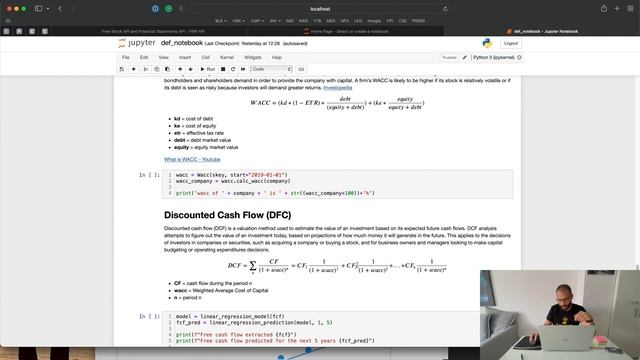Open the YTB bookmark
The image size is (640, 360).
tap(317, 21)
